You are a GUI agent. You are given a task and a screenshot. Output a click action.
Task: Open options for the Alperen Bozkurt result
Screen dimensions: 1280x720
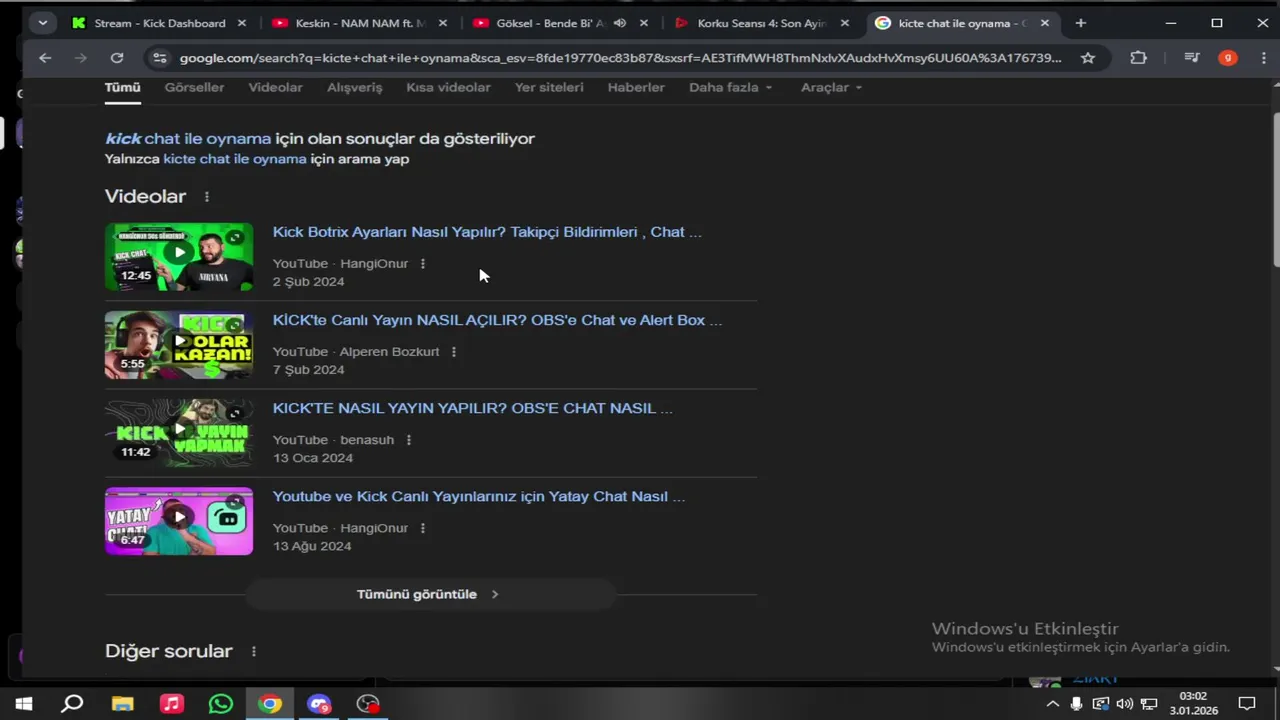454,352
